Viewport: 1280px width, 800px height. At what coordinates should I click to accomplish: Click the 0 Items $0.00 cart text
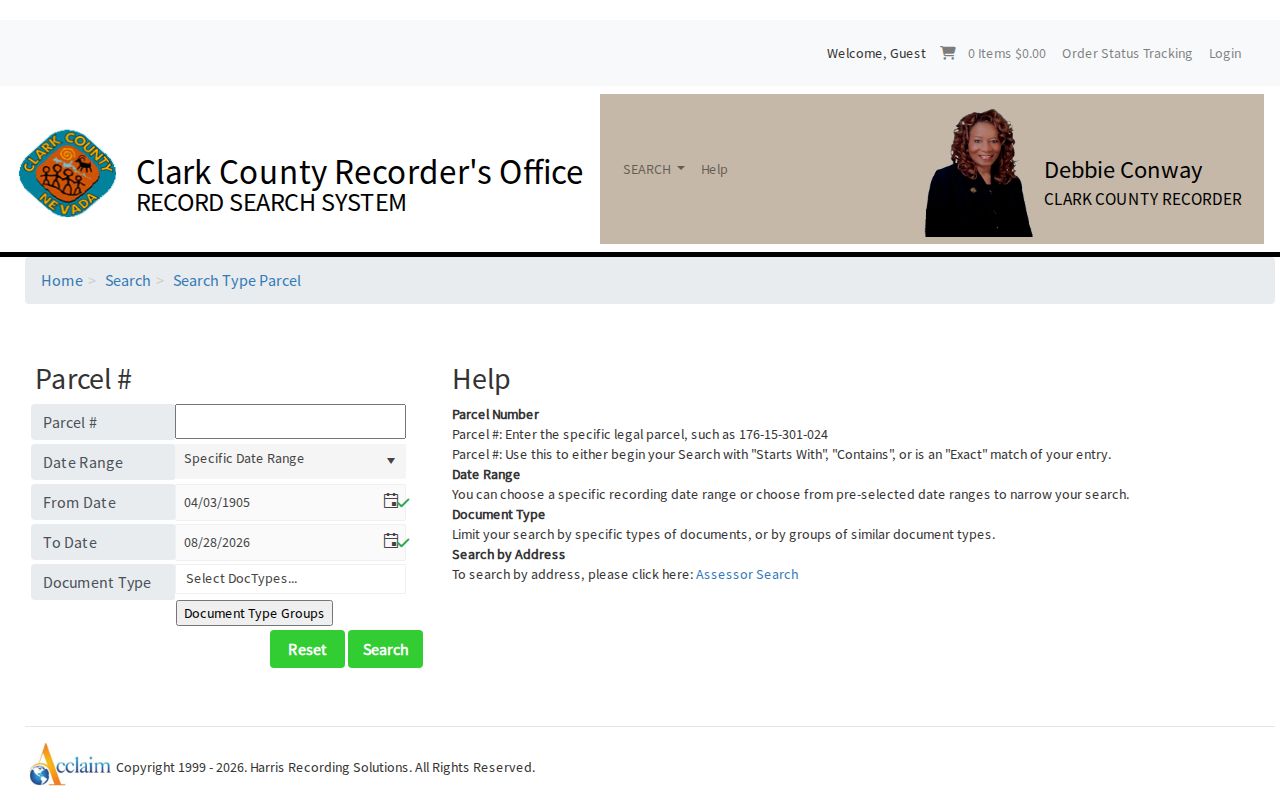[x=1007, y=53]
